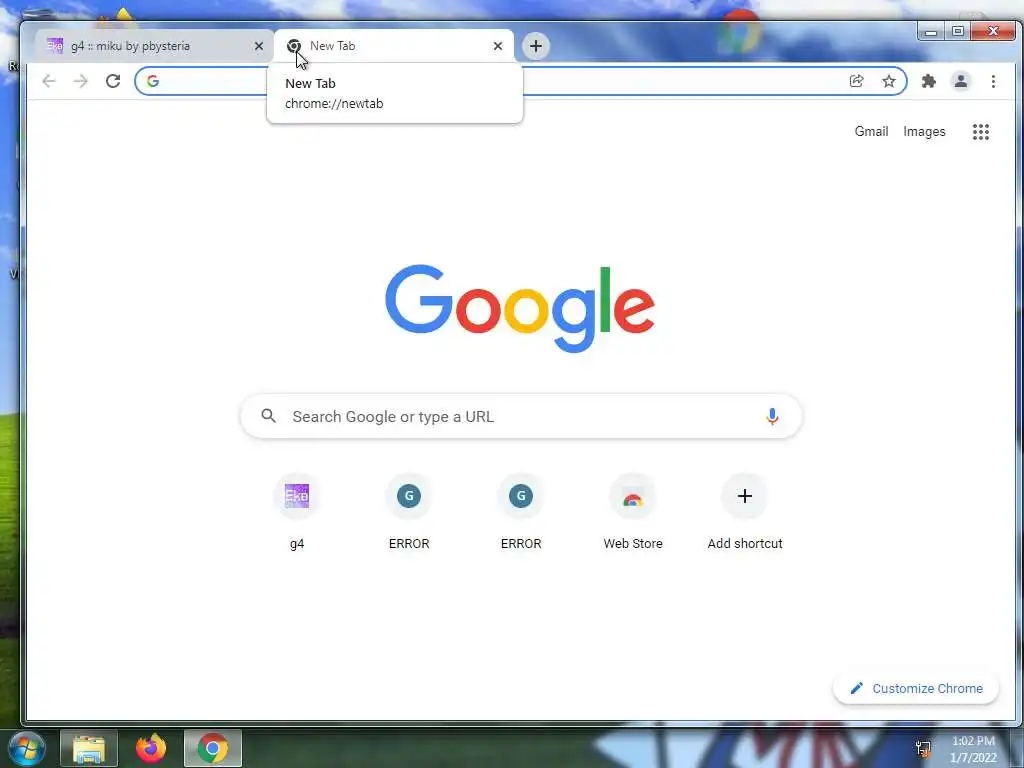Open the first ERROR shortcut
This screenshot has width=1024, height=768.
point(409,513)
